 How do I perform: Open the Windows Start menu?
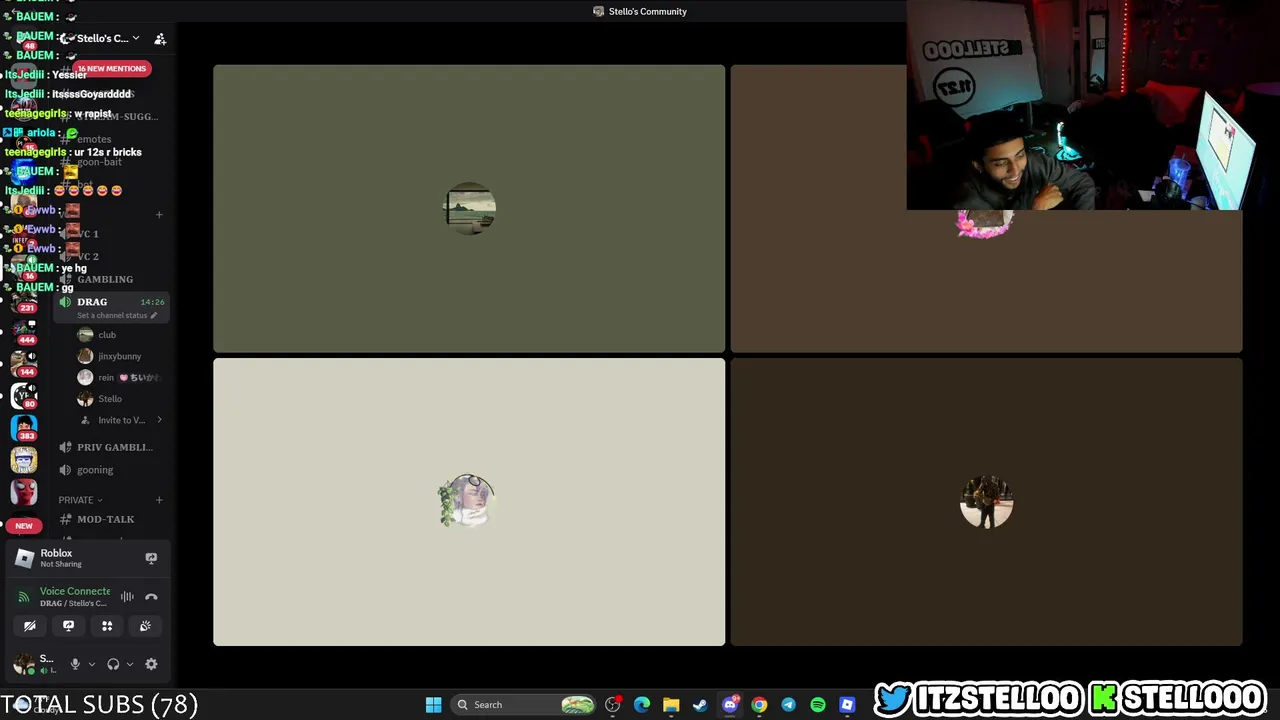pos(433,705)
